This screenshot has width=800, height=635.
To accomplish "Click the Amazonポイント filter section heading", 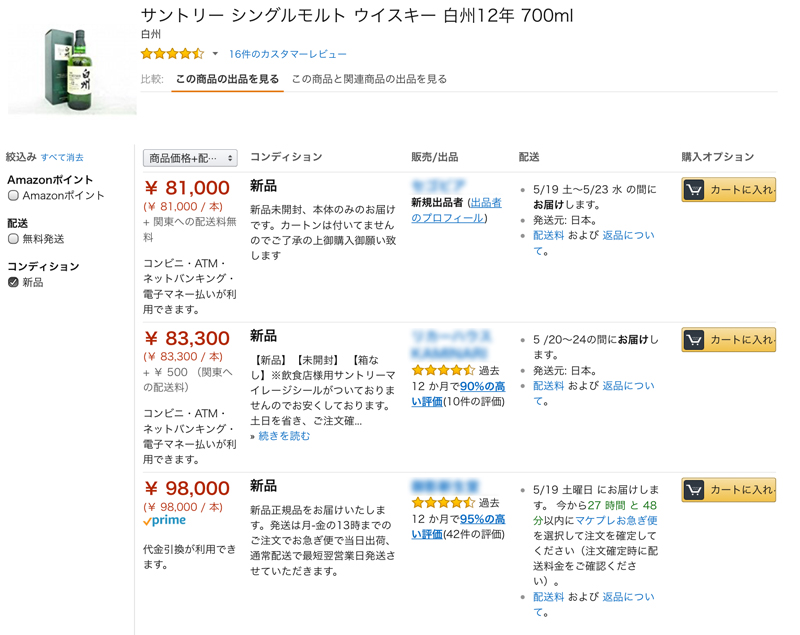I will pos(50,180).
